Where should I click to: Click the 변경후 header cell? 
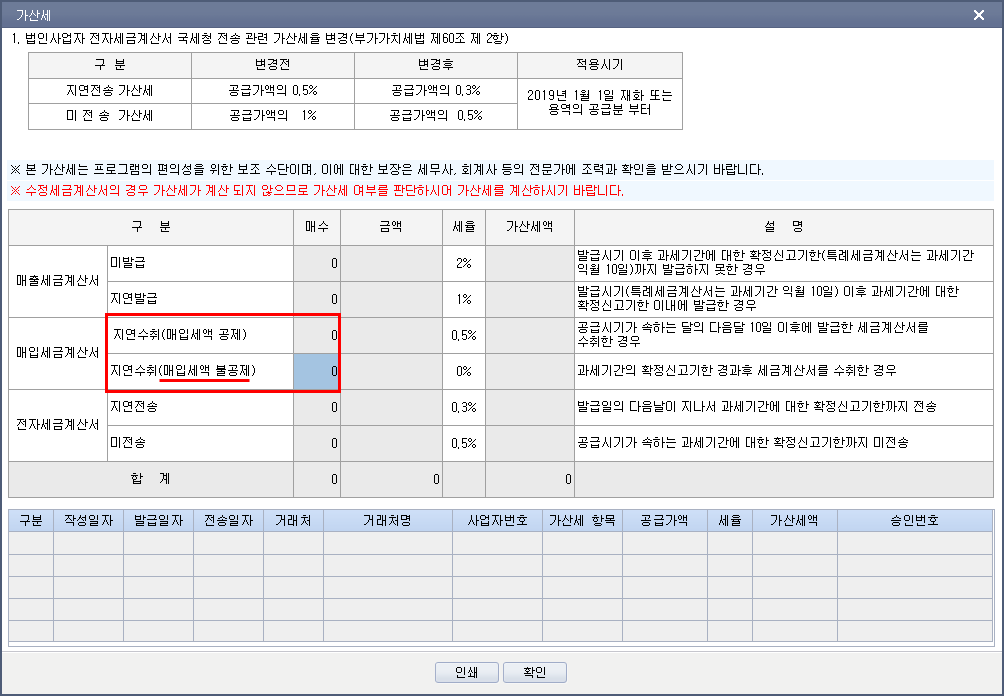tap(435, 65)
